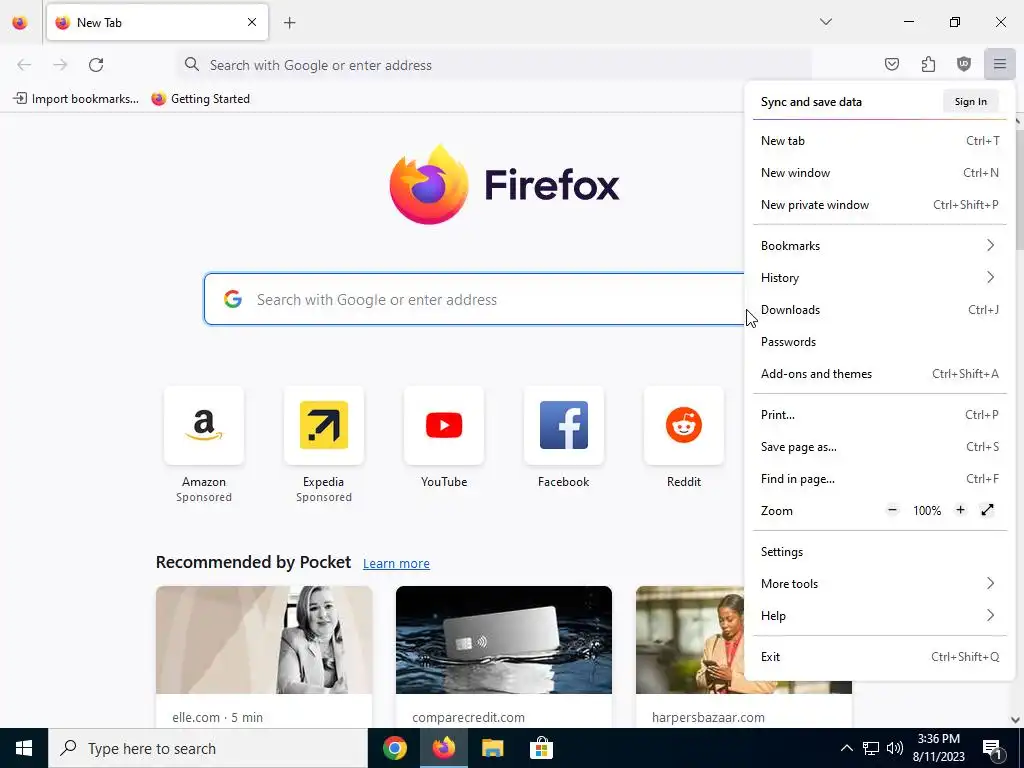Click the Firefox View pinned icon

click(x=20, y=23)
